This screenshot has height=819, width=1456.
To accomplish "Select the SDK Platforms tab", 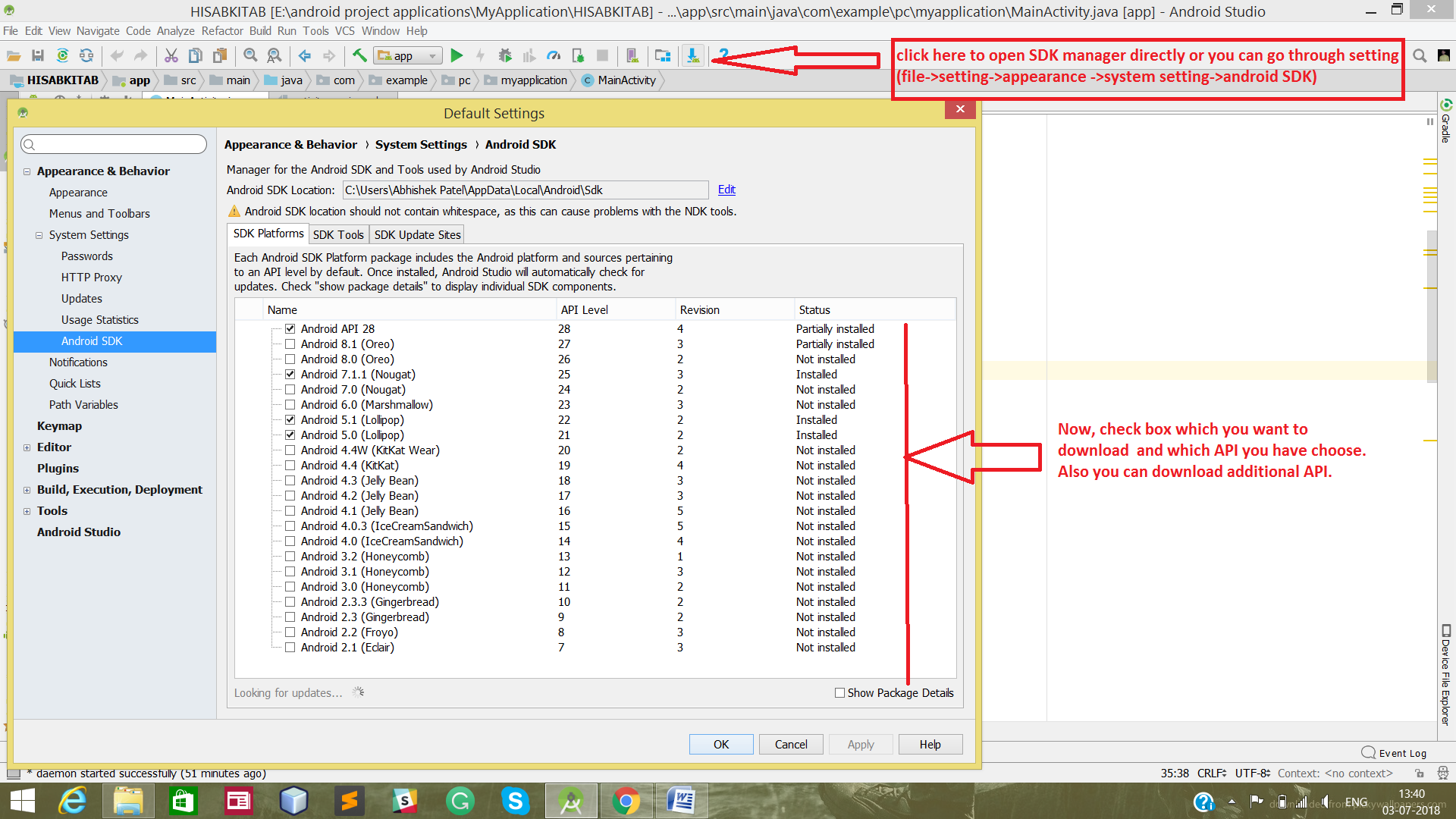I will [x=268, y=234].
